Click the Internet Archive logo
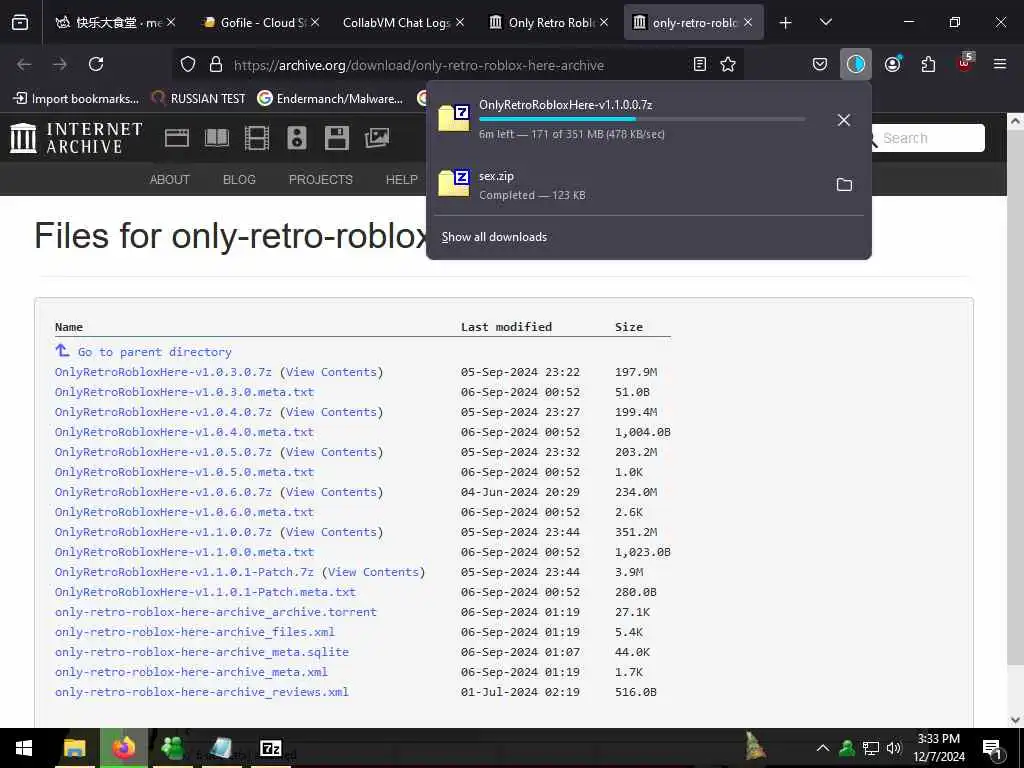Screen dimensions: 1024x768 (x=76, y=138)
